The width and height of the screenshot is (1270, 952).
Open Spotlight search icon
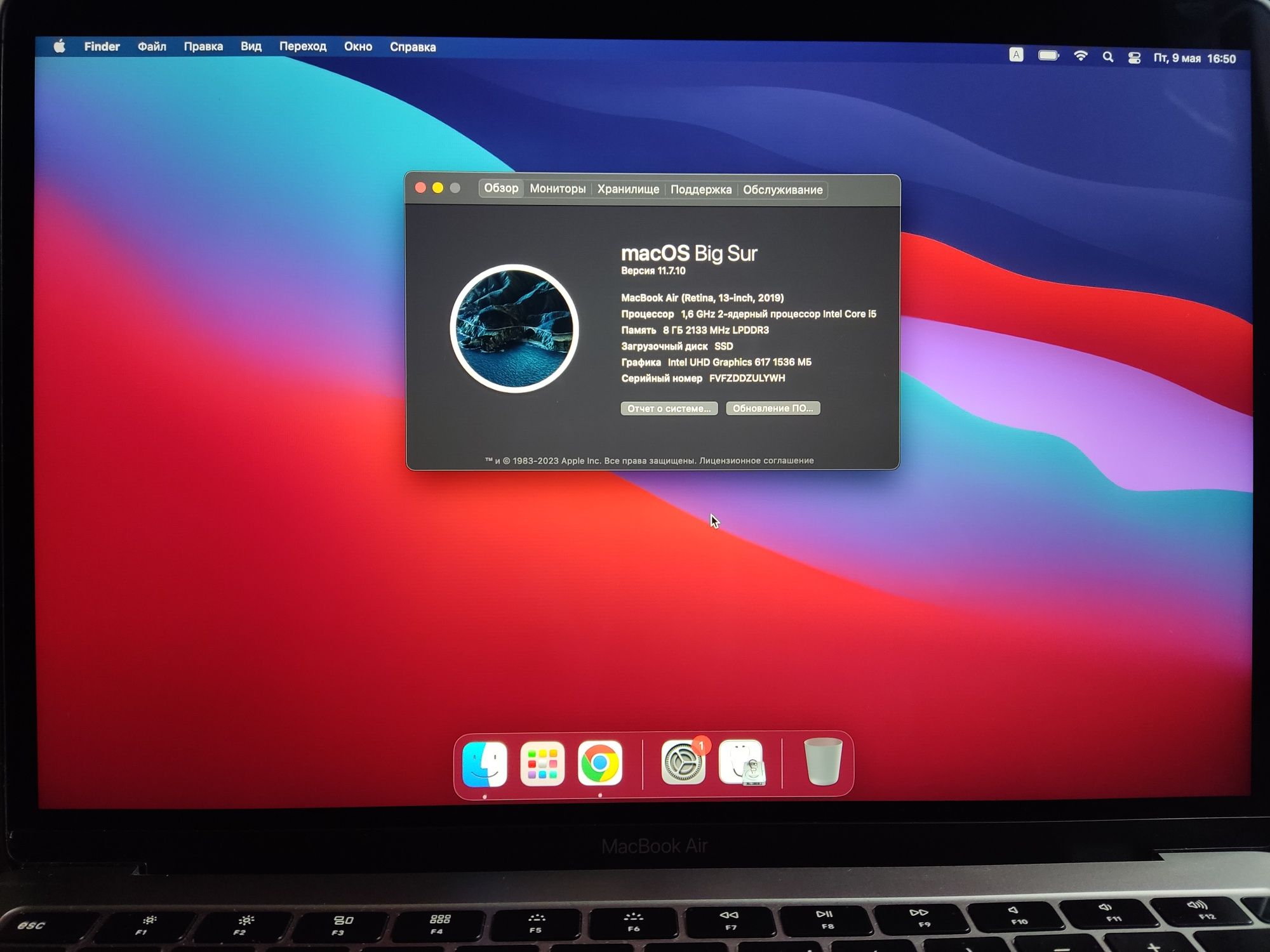click(x=1108, y=57)
